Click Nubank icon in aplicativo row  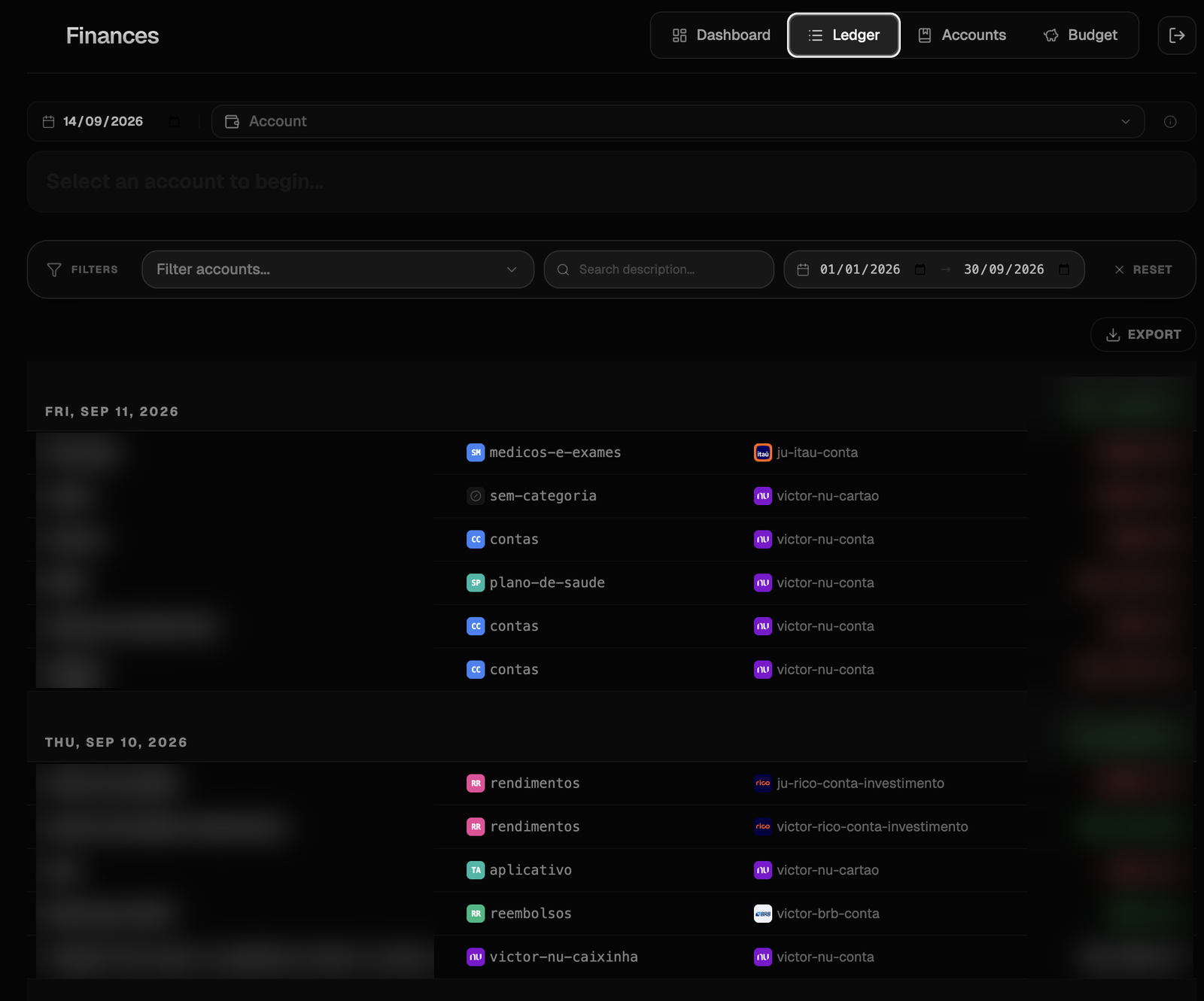coord(763,870)
